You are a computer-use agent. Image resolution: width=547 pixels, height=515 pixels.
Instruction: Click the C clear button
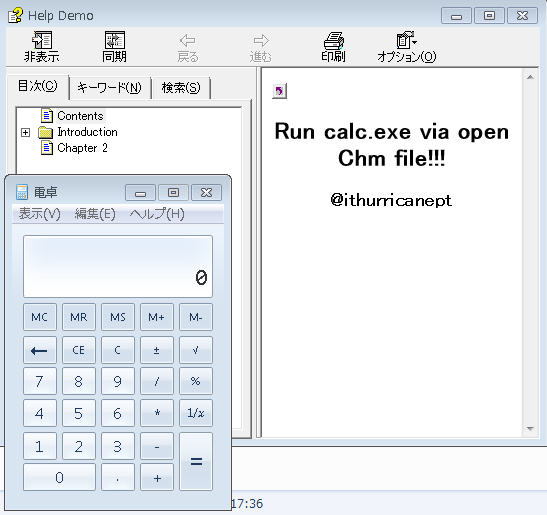coord(118,350)
